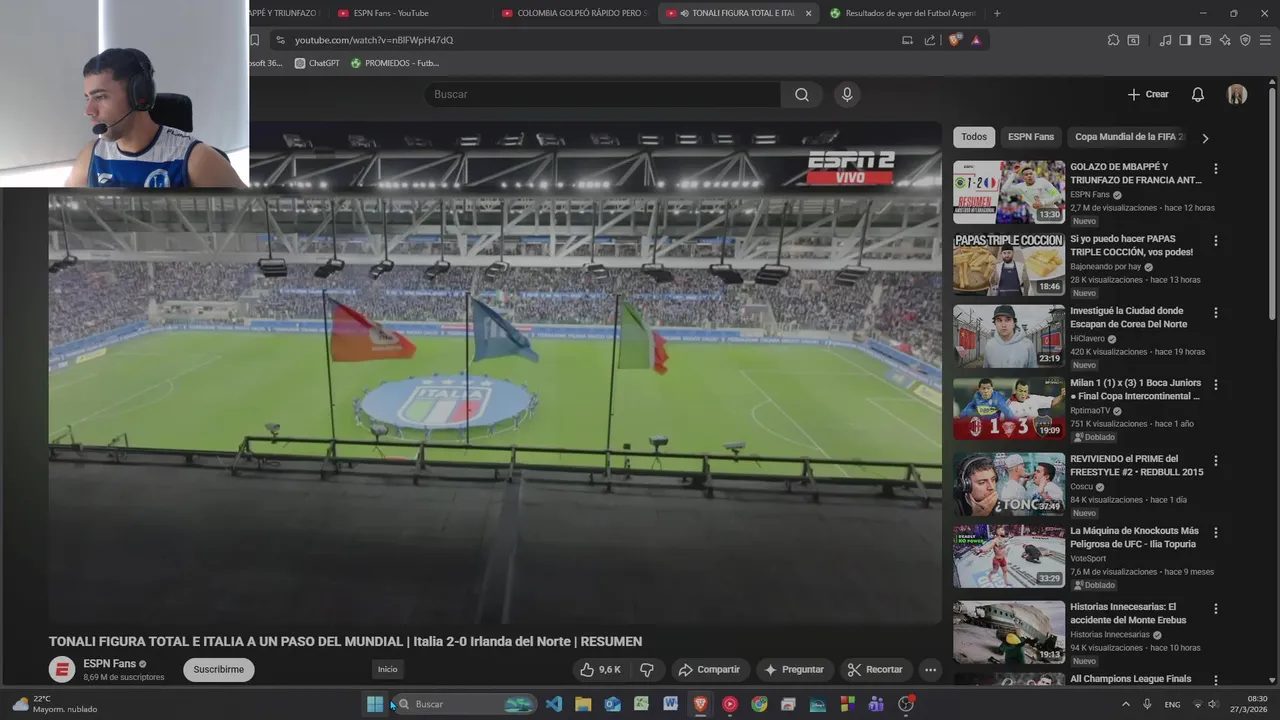Open the browser music note icon

[x=1165, y=40]
